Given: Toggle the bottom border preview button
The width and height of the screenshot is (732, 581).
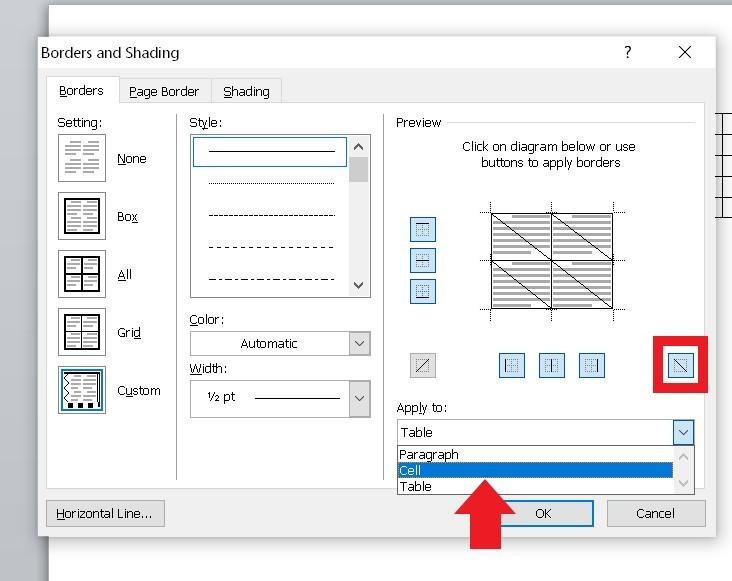Looking at the screenshot, I should tap(422, 292).
